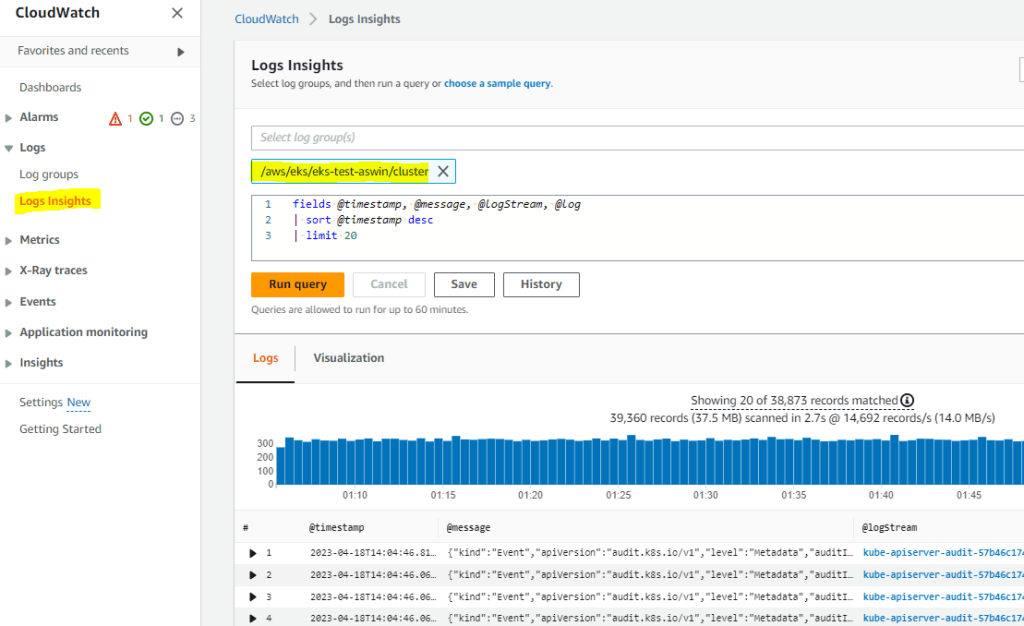Screen dimensions: 1024x626
Task: Close the CloudWatch sidebar with X icon
Action: tap(177, 13)
